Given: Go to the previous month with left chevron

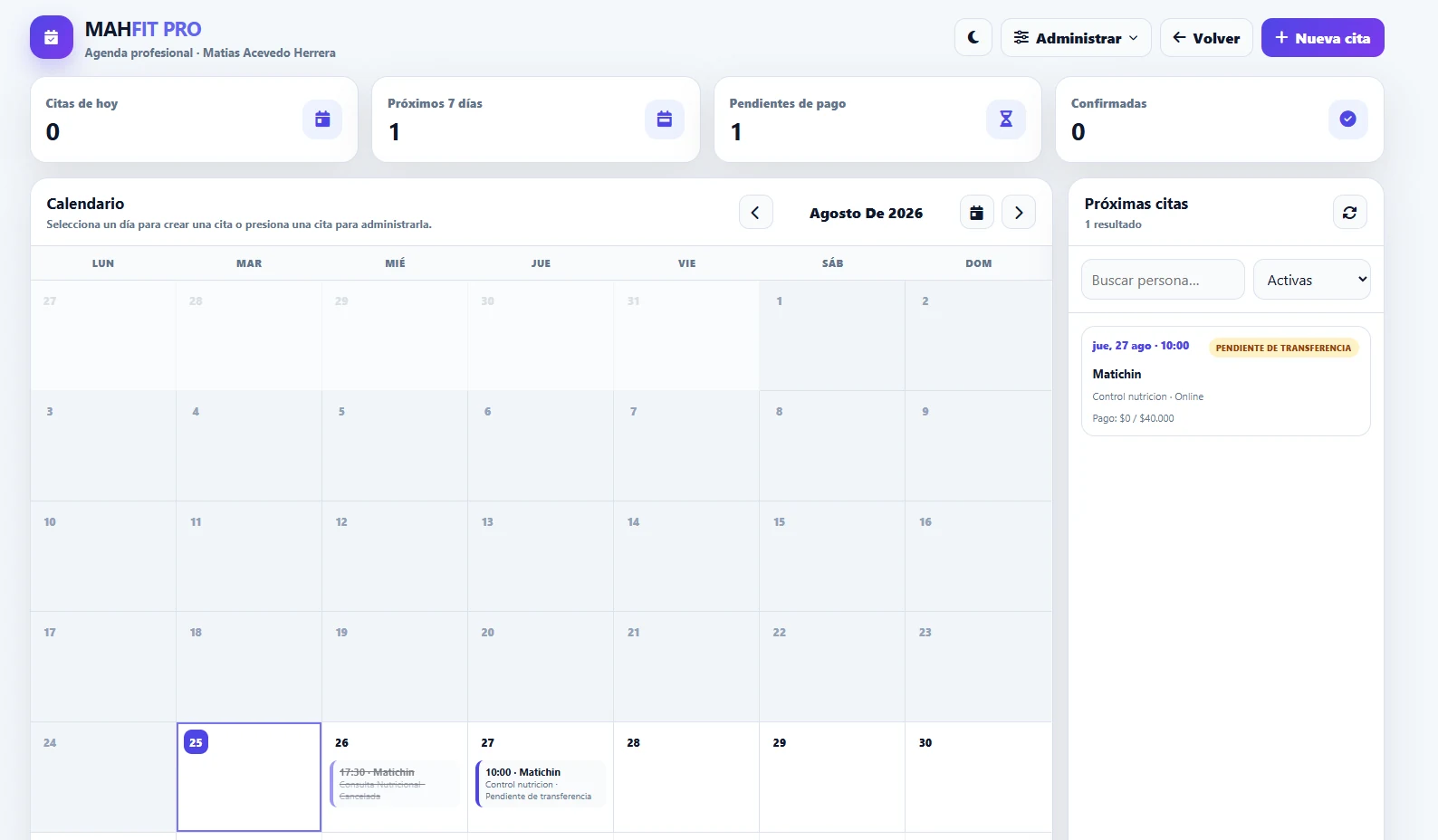Looking at the screenshot, I should pos(755,213).
